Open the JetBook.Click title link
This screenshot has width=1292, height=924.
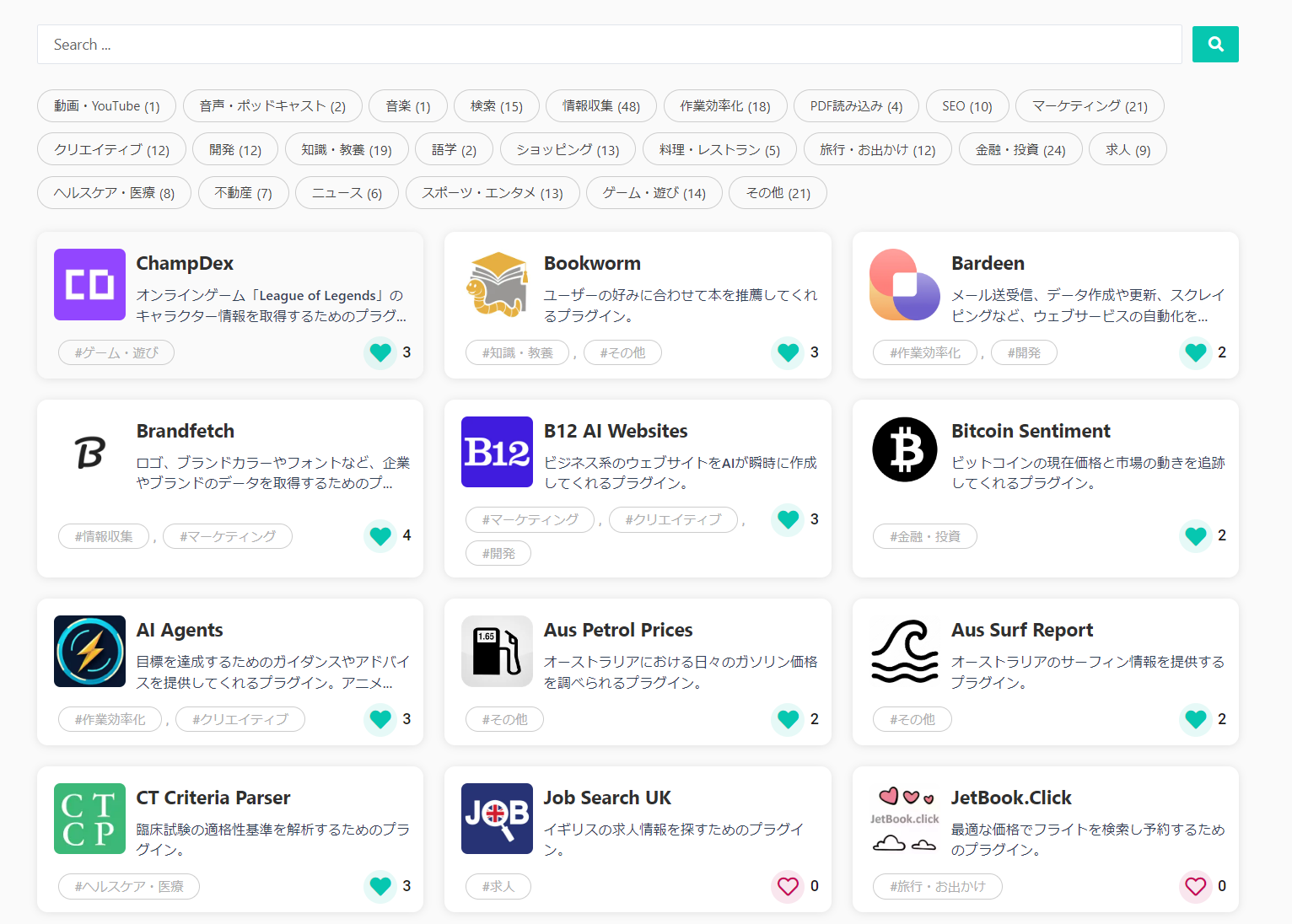(x=1011, y=798)
